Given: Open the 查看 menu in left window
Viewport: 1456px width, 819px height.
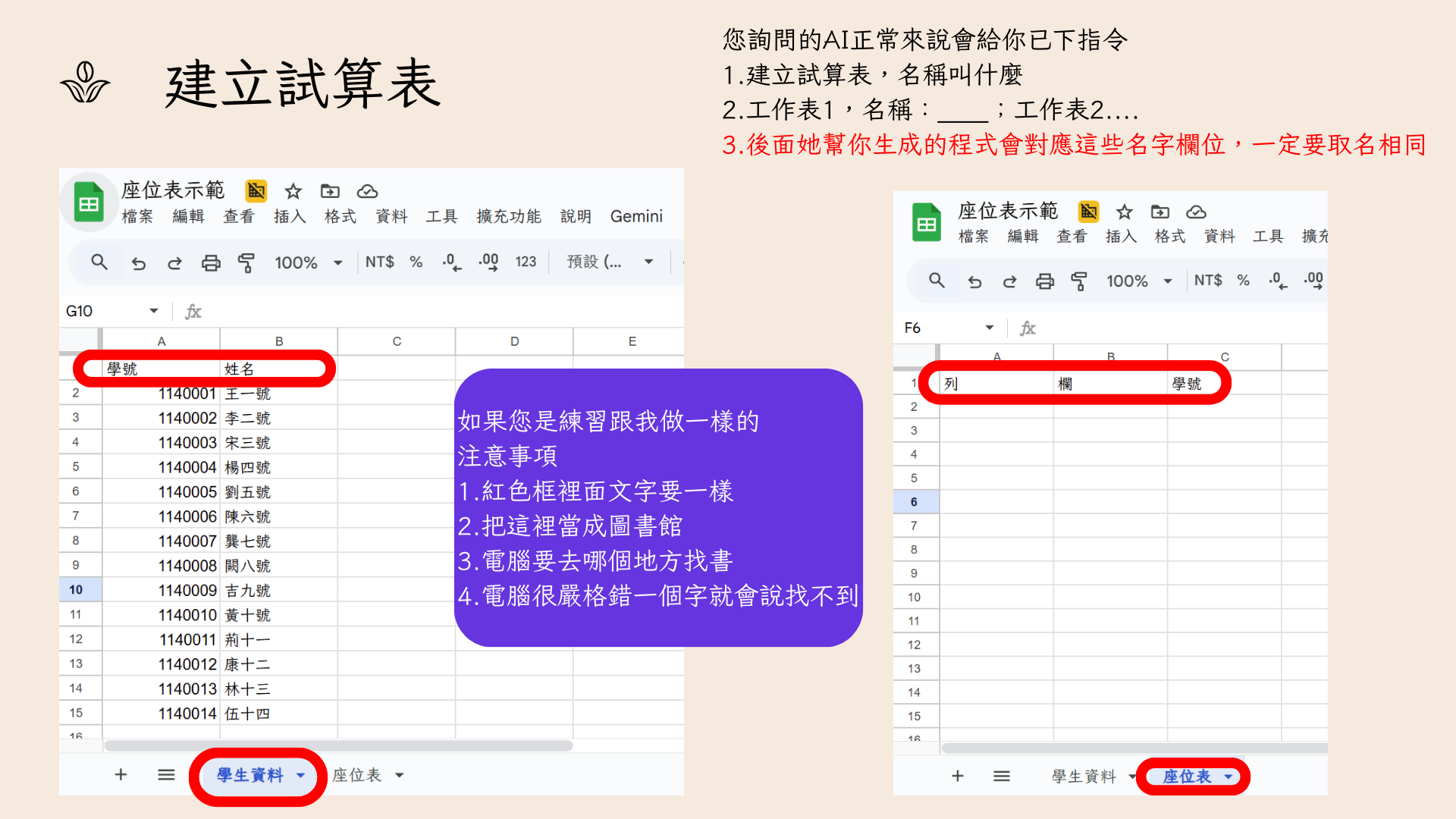Looking at the screenshot, I should pos(239,217).
